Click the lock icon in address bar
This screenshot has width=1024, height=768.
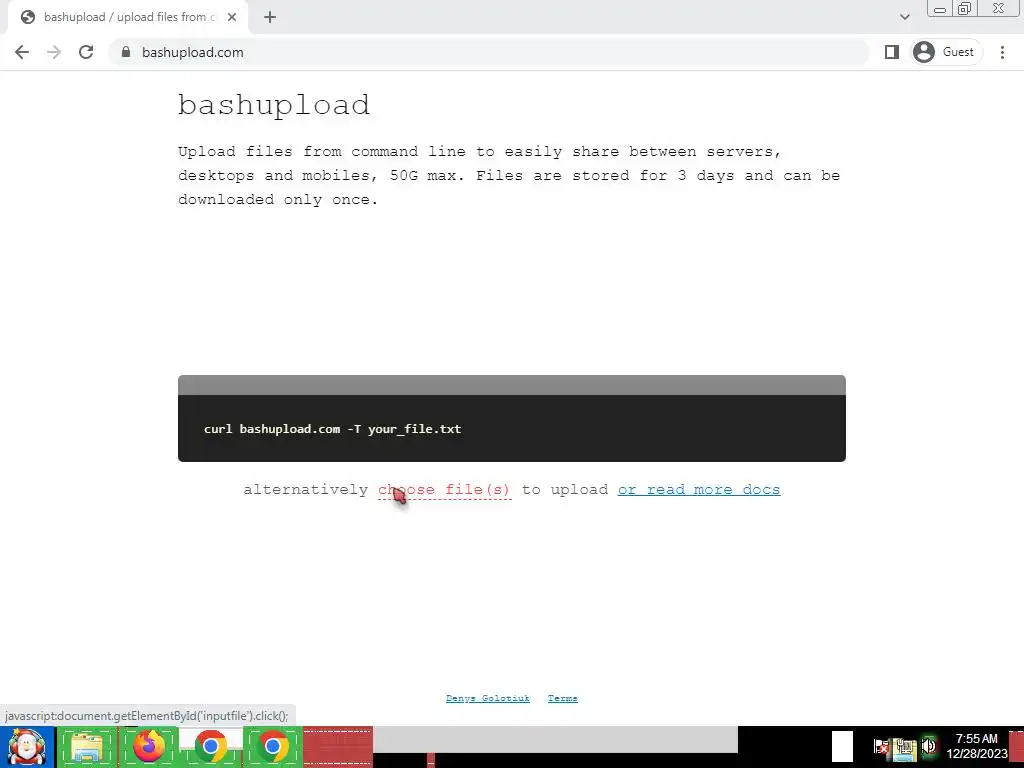pos(126,52)
